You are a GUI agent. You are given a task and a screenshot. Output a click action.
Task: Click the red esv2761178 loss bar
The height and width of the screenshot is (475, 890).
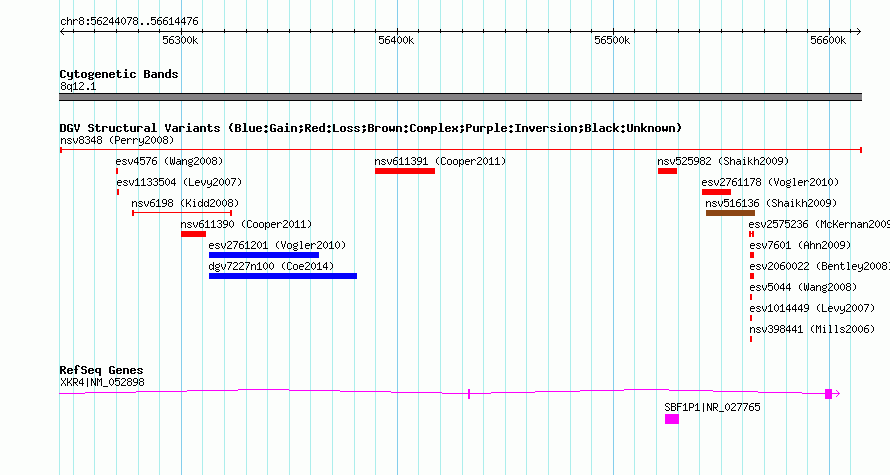[x=716, y=192]
